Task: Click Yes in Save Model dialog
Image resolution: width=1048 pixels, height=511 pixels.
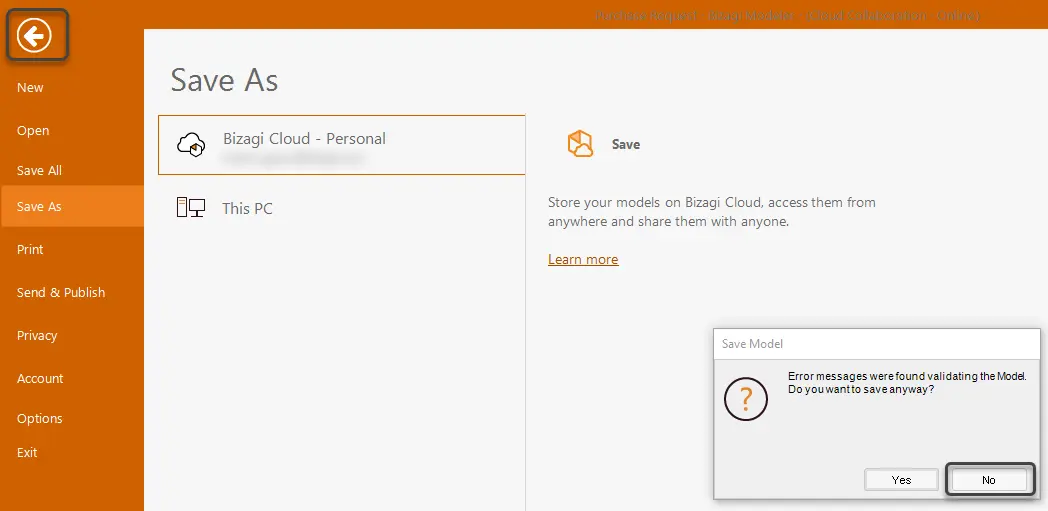Action: [x=901, y=480]
